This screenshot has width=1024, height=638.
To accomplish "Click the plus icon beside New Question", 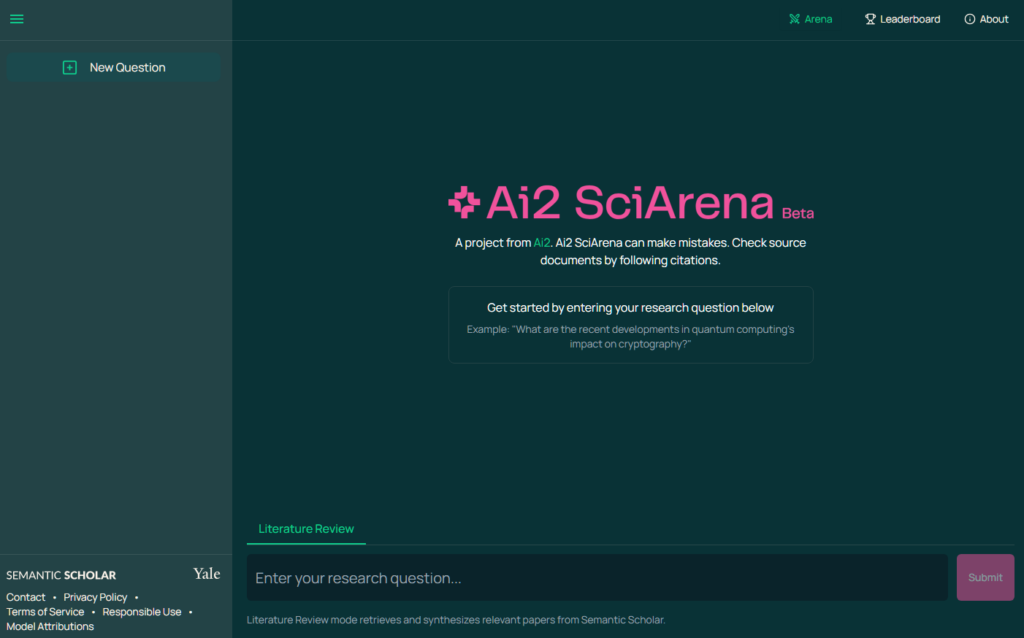I will (69, 67).
